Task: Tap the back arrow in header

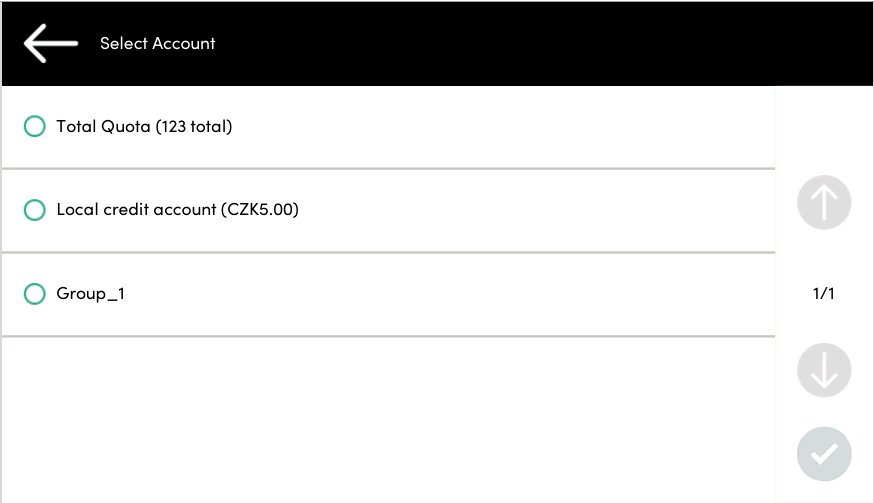Action: pyautogui.click(x=50, y=43)
